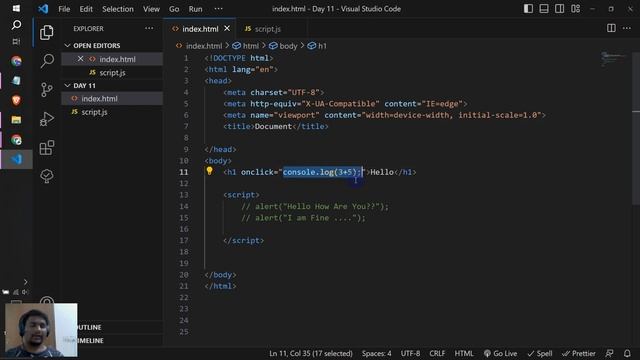Viewport: 640px width, 360px height.
Task: Close the index.html editor tab
Action: (x=227, y=29)
